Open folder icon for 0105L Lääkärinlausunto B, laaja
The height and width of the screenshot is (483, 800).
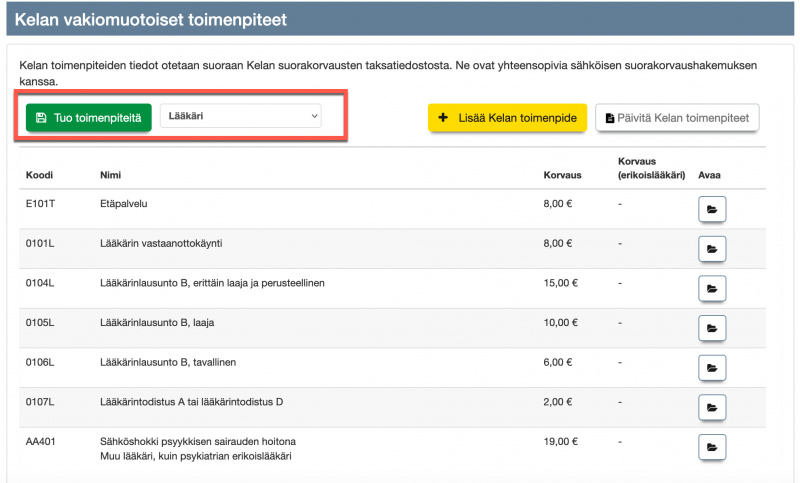pyautogui.click(x=712, y=328)
